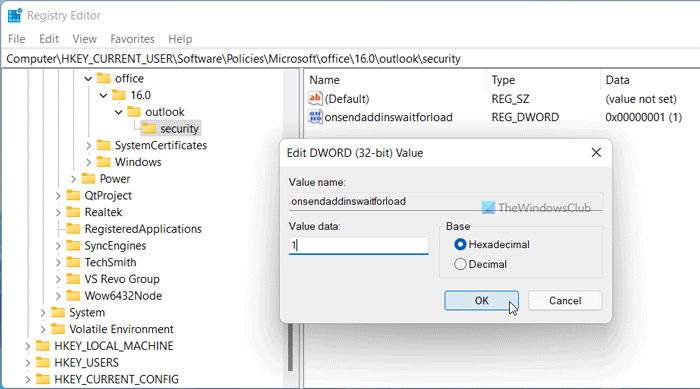Click the Realtek folder icon

point(73,212)
